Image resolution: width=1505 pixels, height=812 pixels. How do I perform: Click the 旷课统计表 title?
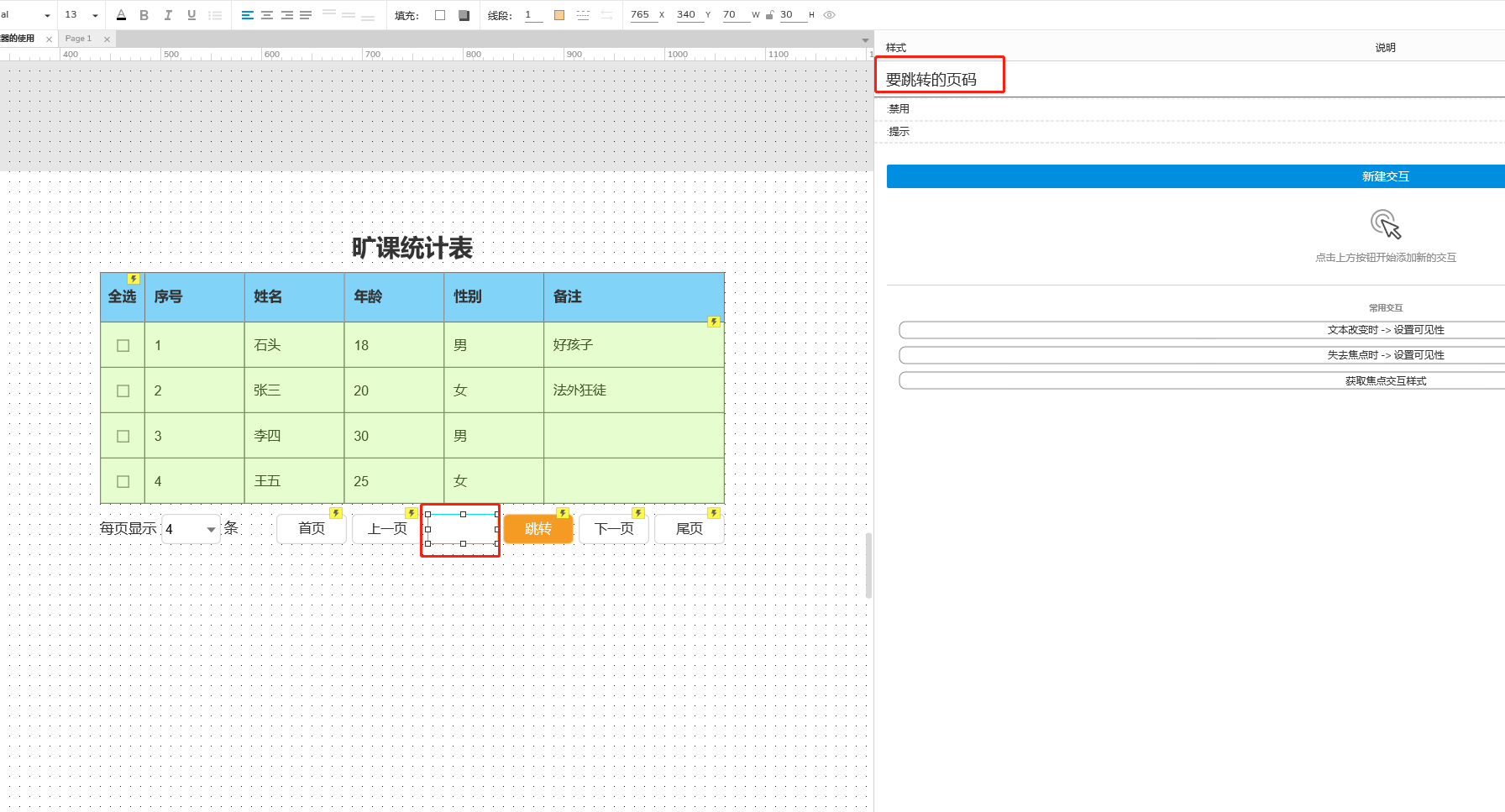pos(412,248)
